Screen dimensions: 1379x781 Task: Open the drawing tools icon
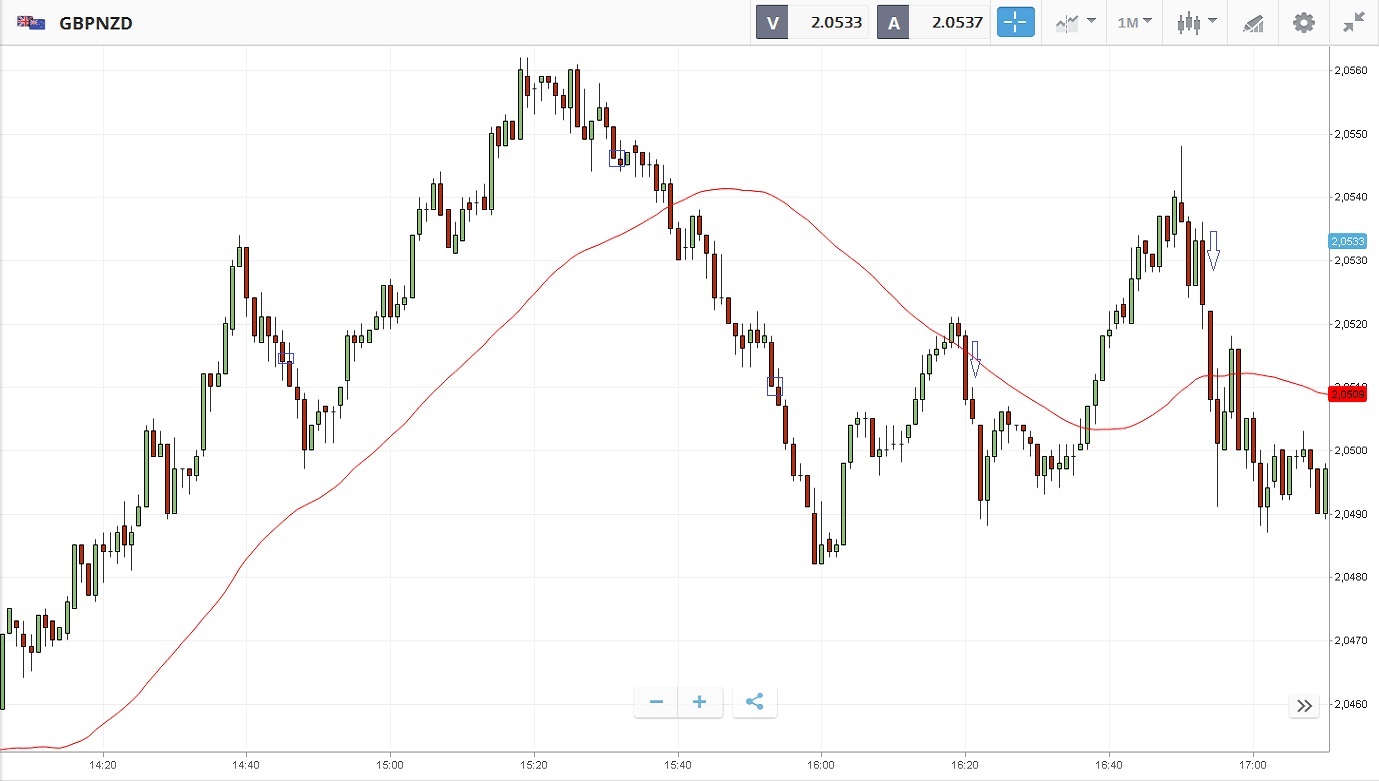1253,22
